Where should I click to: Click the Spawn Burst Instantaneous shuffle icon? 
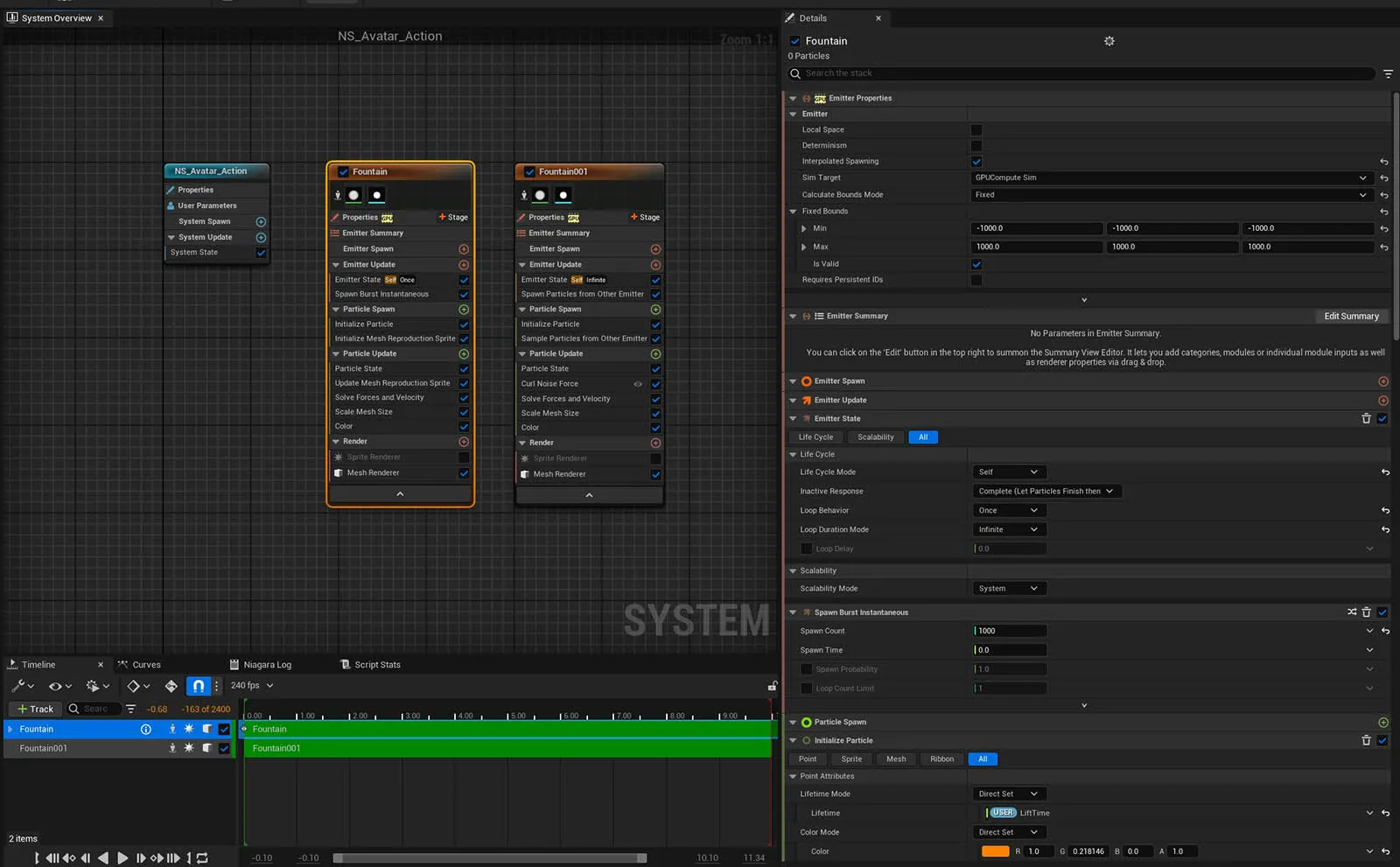[1352, 612]
